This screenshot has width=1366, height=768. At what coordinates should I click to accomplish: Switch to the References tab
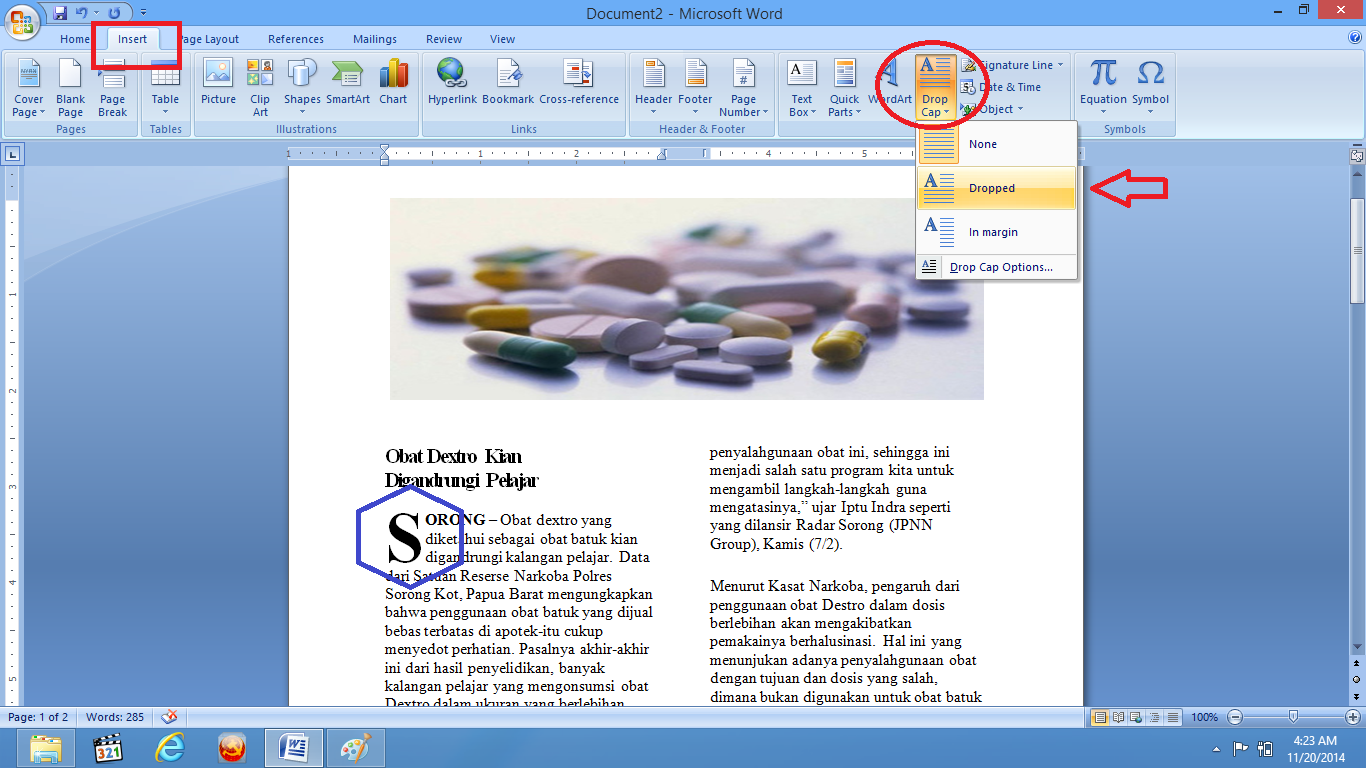[295, 39]
